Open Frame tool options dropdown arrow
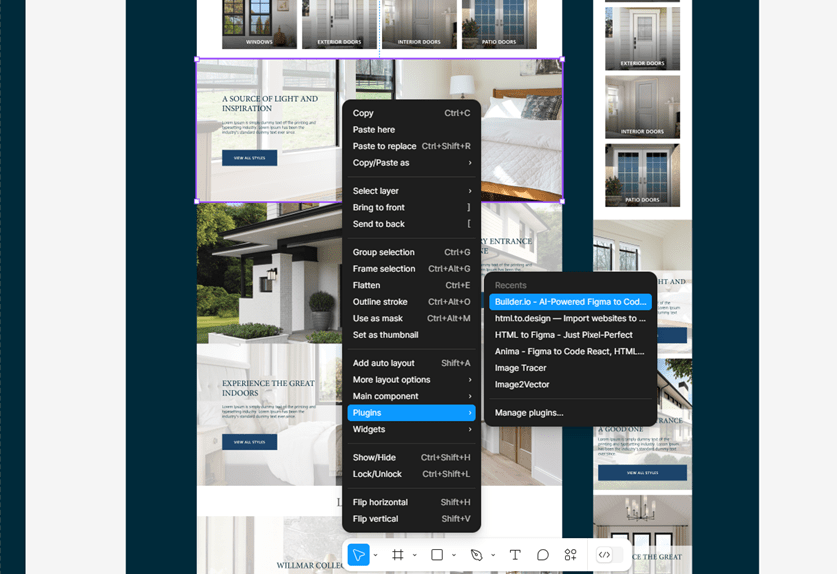This screenshot has height=574, width=837. [x=414, y=556]
